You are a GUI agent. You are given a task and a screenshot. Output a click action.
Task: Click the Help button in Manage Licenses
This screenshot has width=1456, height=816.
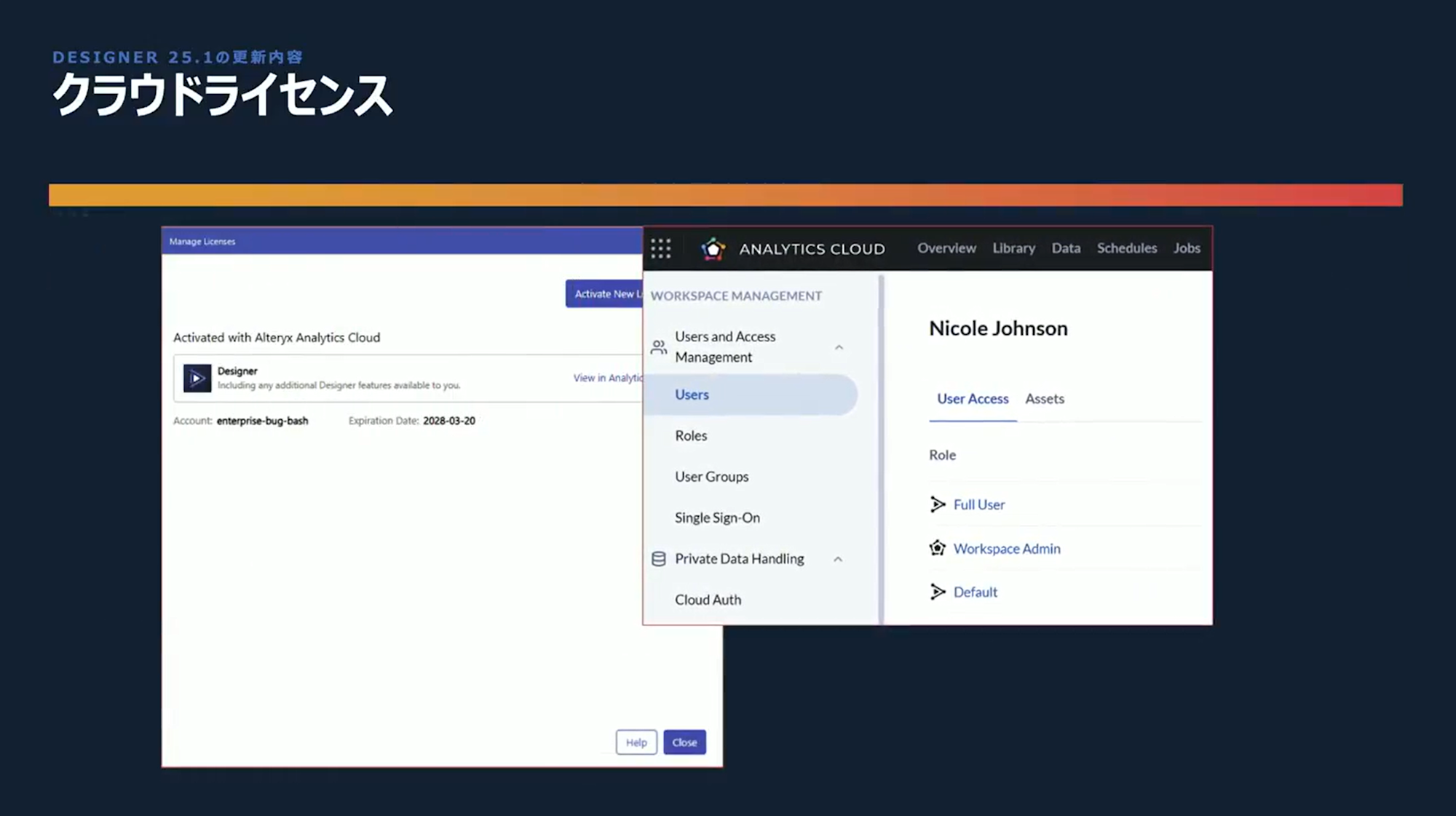(x=636, y=742)
